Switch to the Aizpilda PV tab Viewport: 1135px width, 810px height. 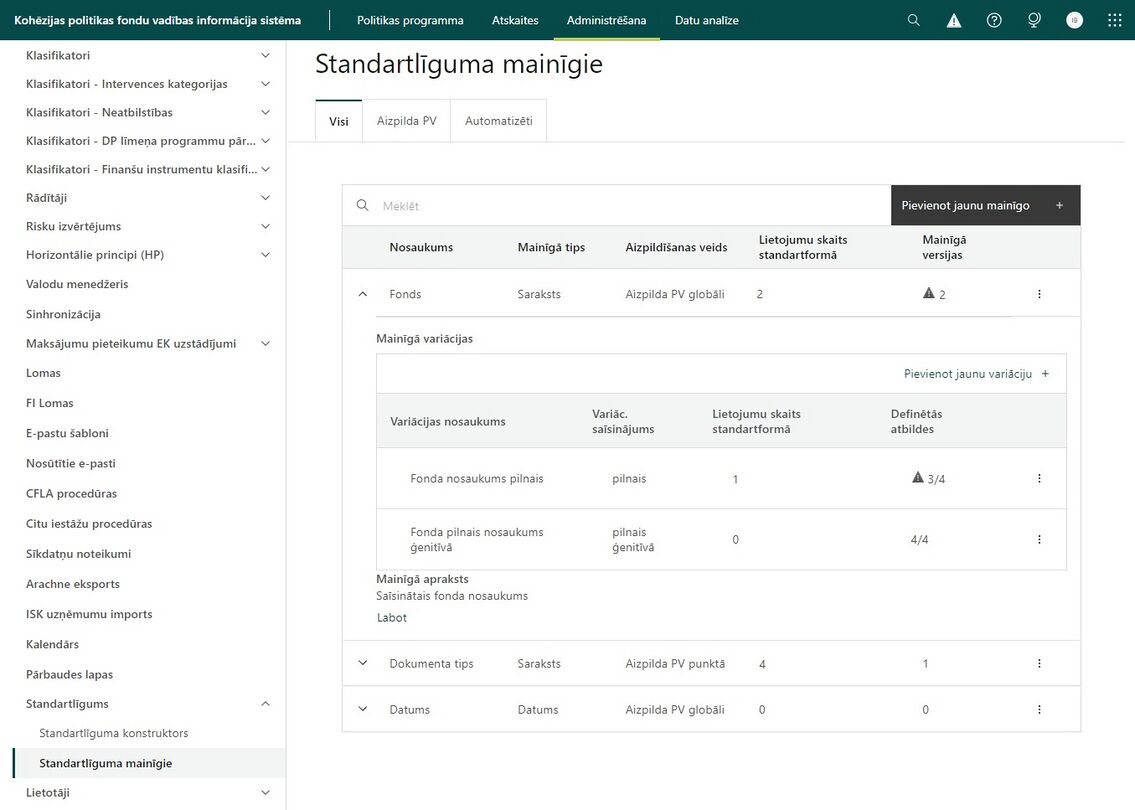pos(406,121)
